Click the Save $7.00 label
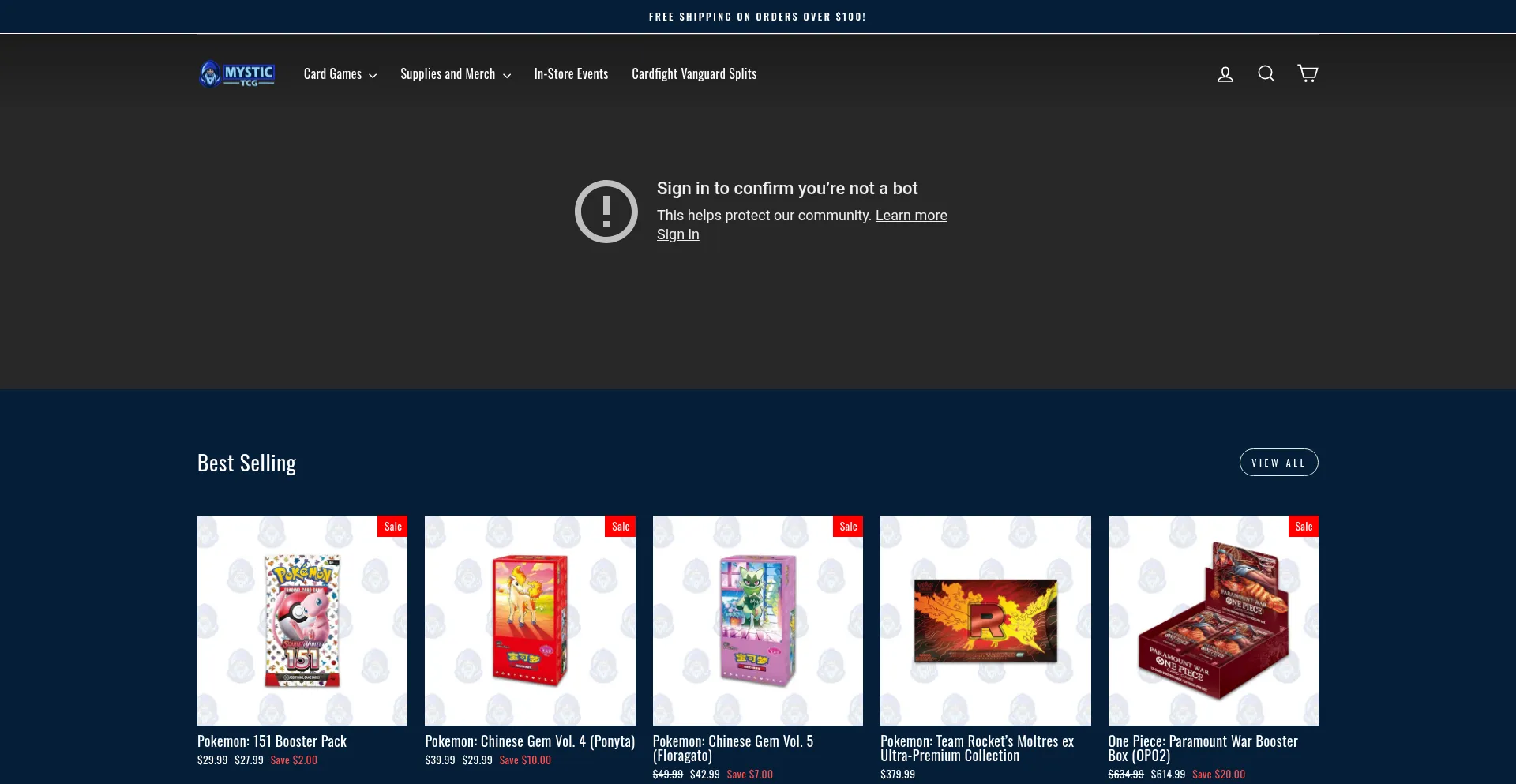Viewport: 1516px width, 784px height. 749,775
